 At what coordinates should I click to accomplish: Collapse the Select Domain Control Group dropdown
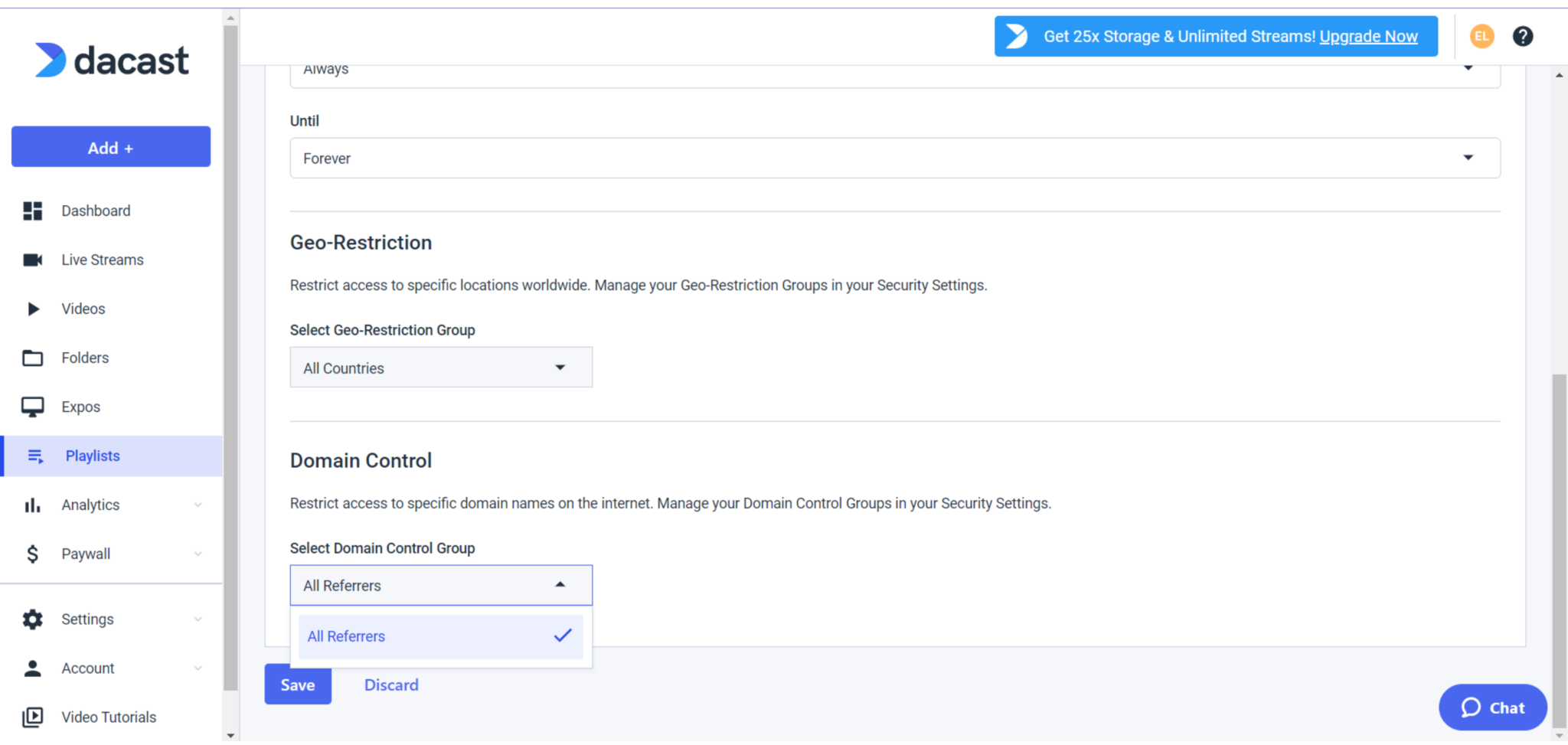(x=440, y=586)
